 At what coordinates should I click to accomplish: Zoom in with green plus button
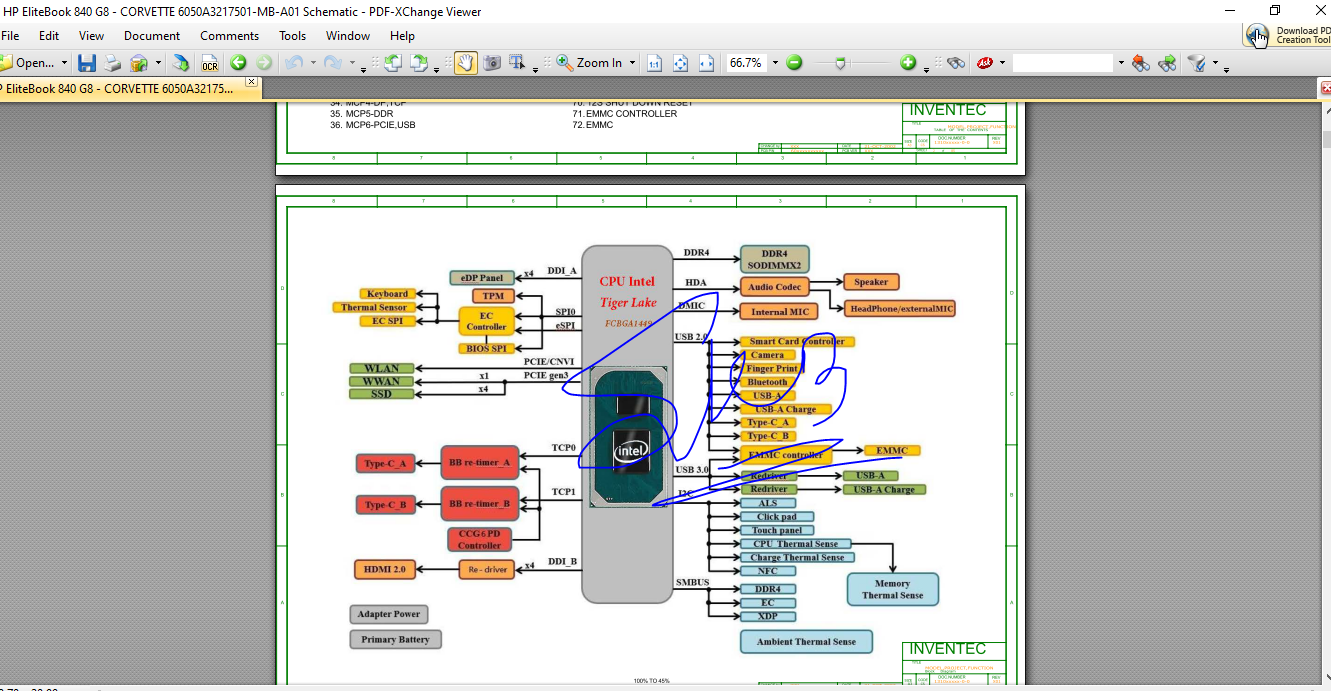(x=908, y=63)
